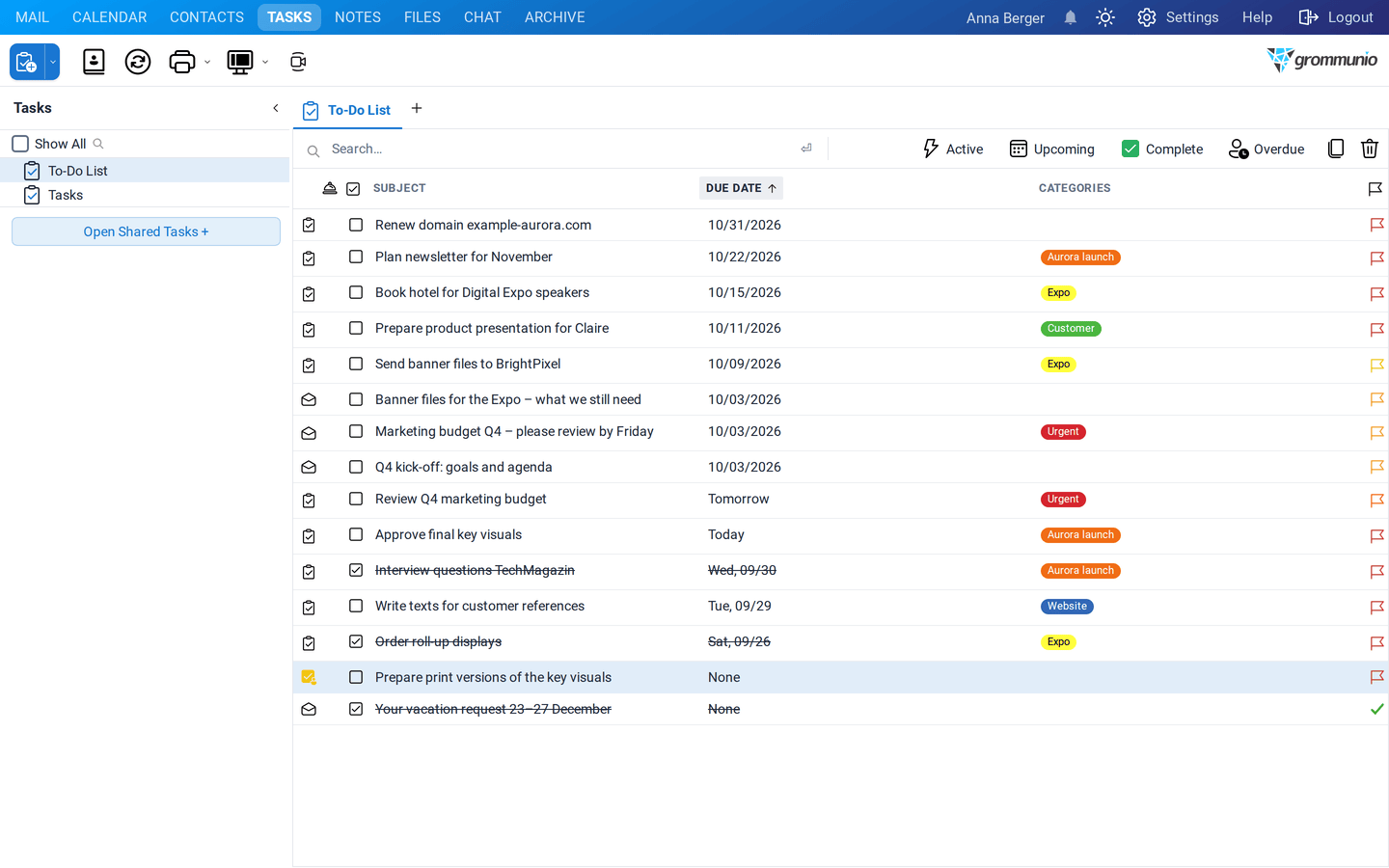This screenshot has height=868, width=1389.
Task: Click the Website category tag
Action: coord(1067,607)
